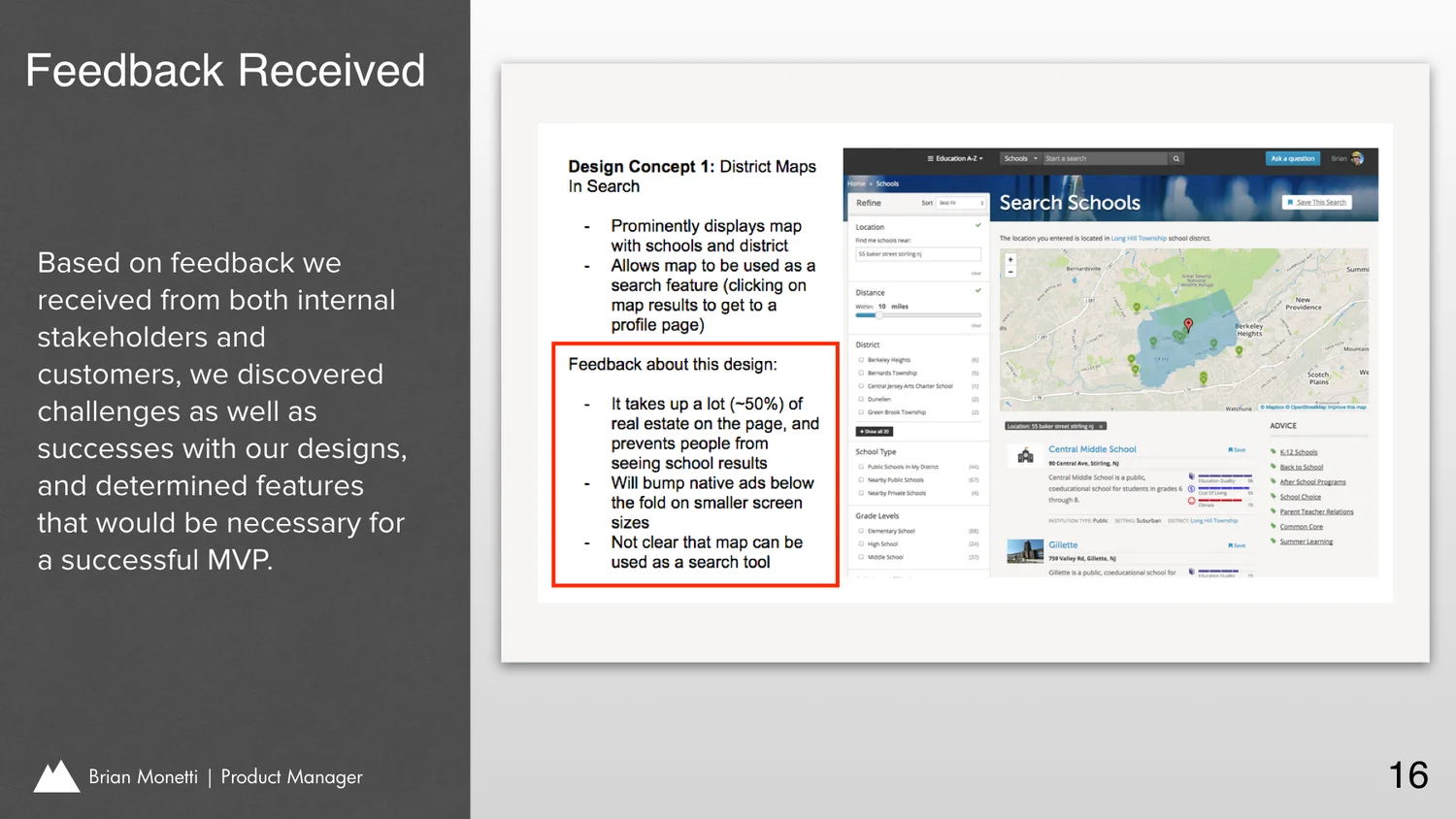Open Parent Teacher Relations advice link
1456x819 pixels.
coord(1316,511)
